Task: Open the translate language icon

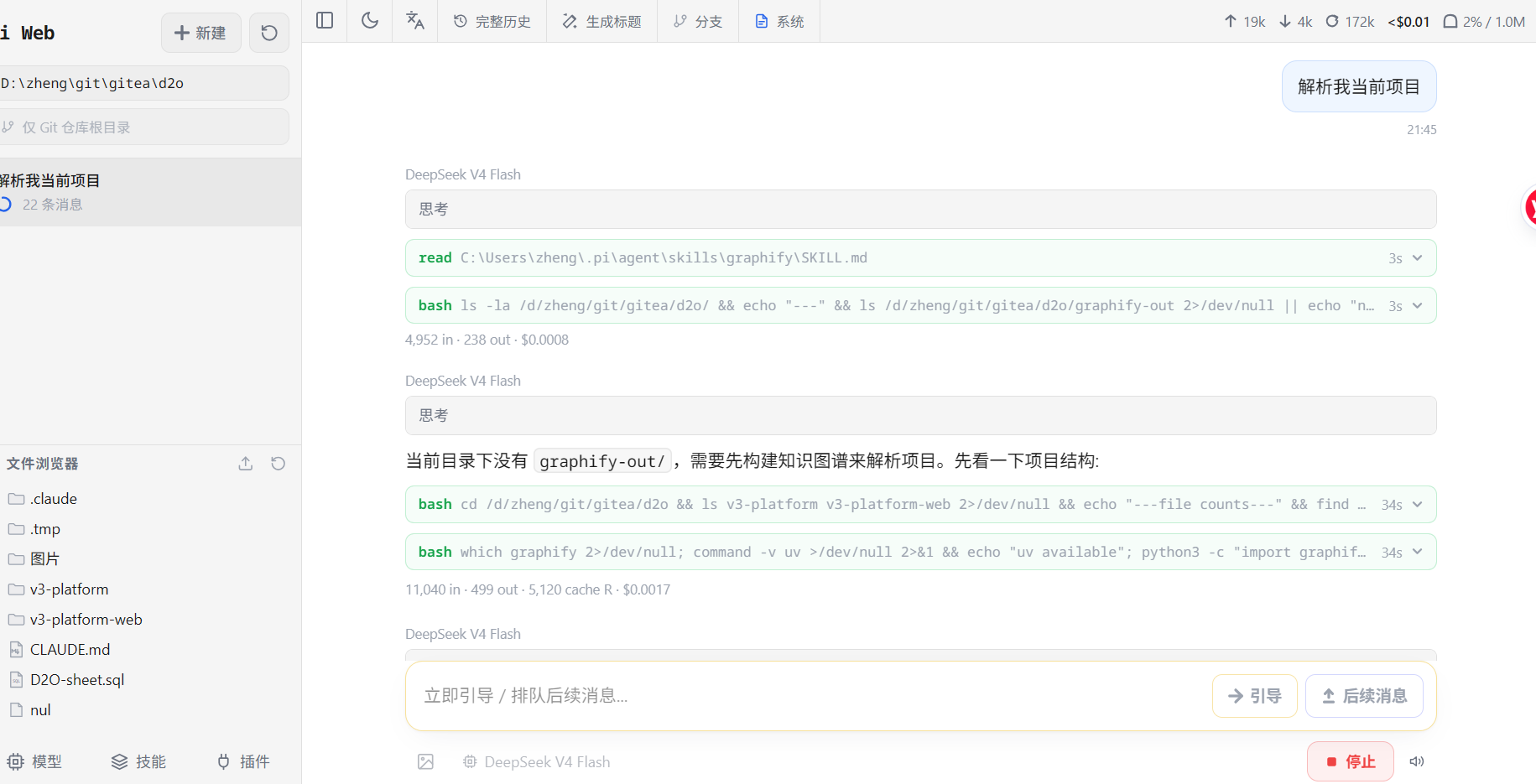Action: (x=415, y=21)
